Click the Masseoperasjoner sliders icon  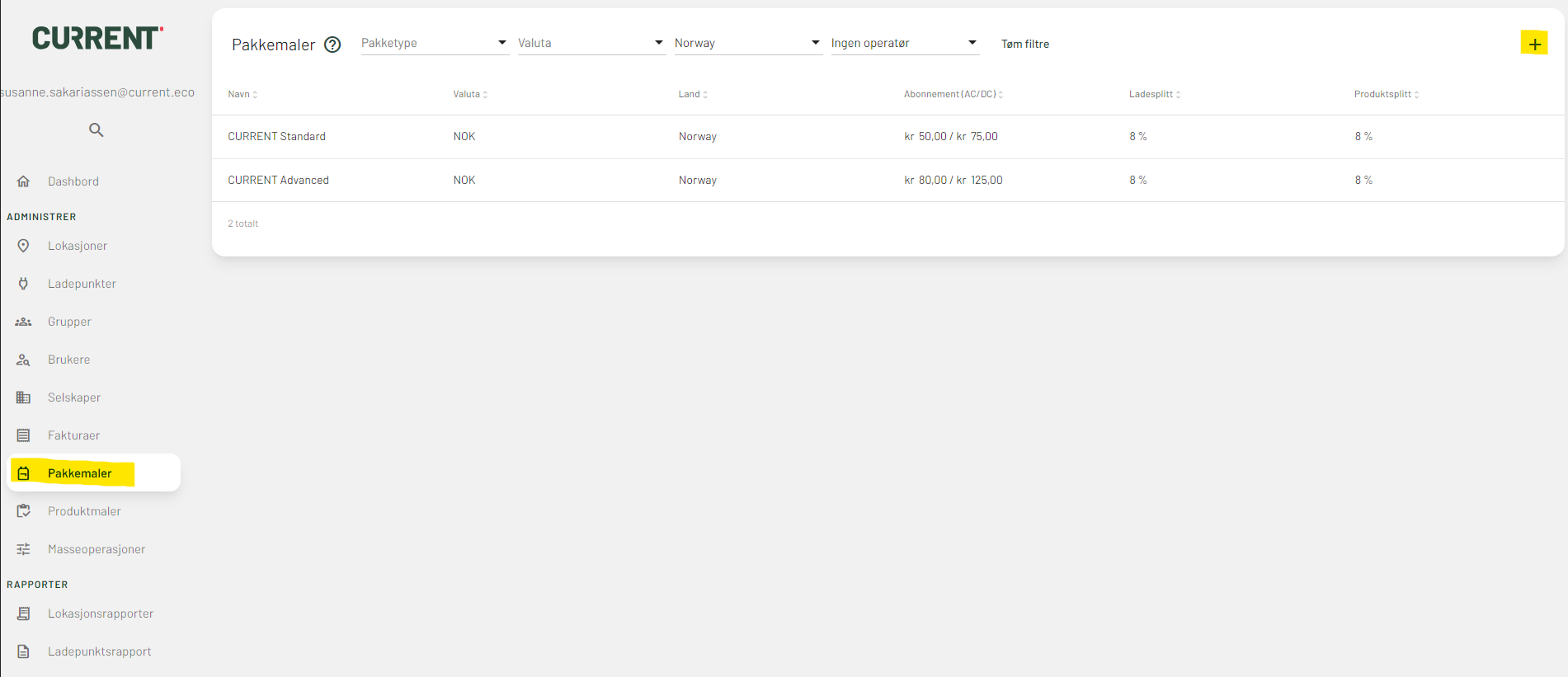coord(23,549)
